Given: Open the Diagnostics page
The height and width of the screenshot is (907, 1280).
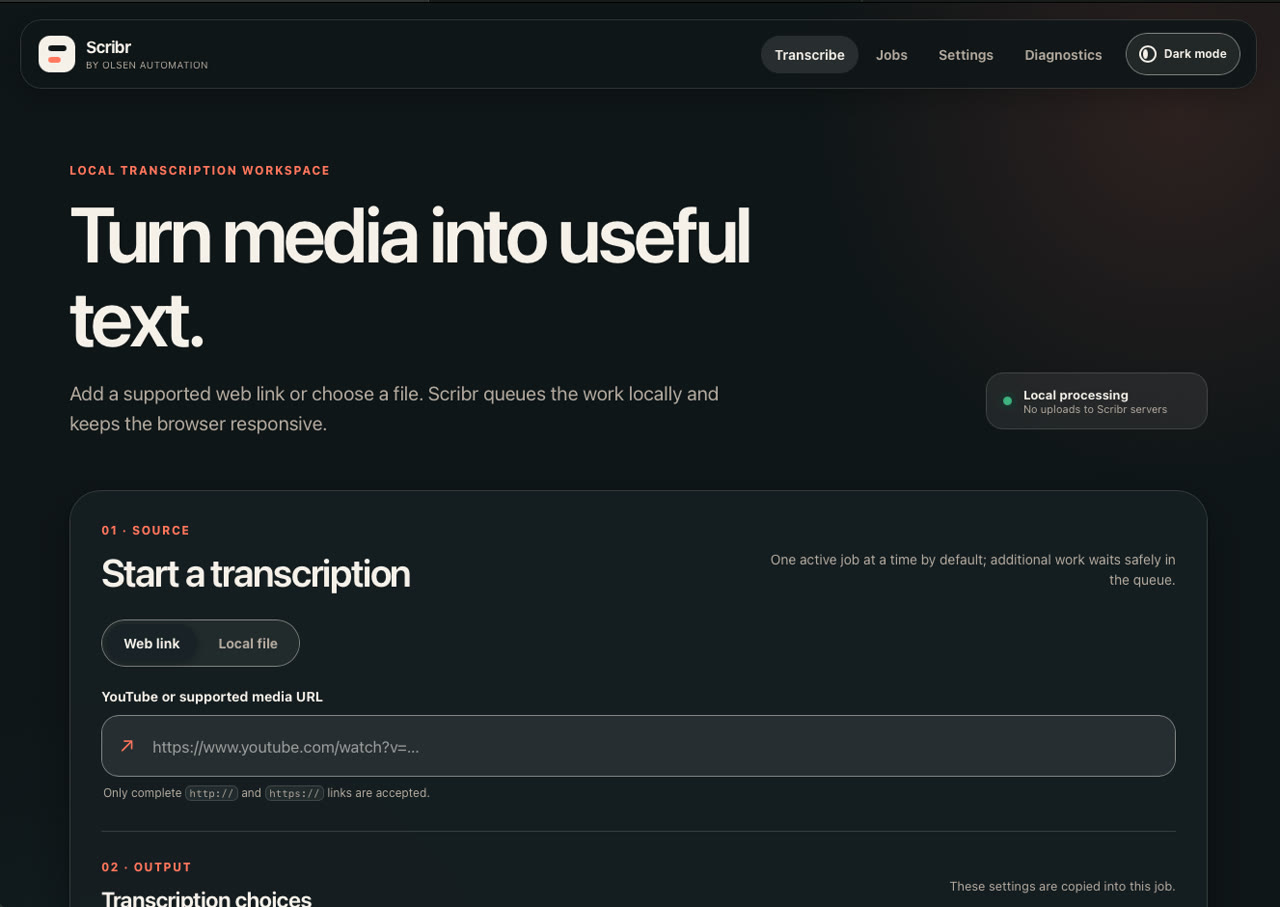Looking at the screenshot, I should [x=1063, y=55].
